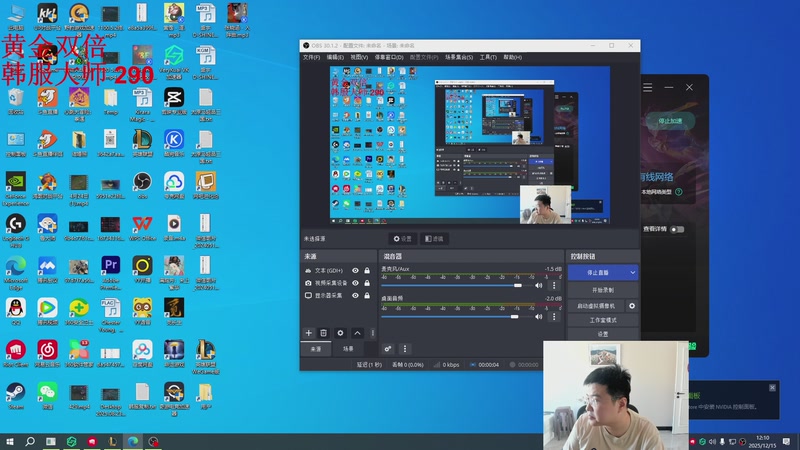Switch to the scenes tab
Image resolution: width=800 pixels, height=450 pixels.
tap(348, 349)
